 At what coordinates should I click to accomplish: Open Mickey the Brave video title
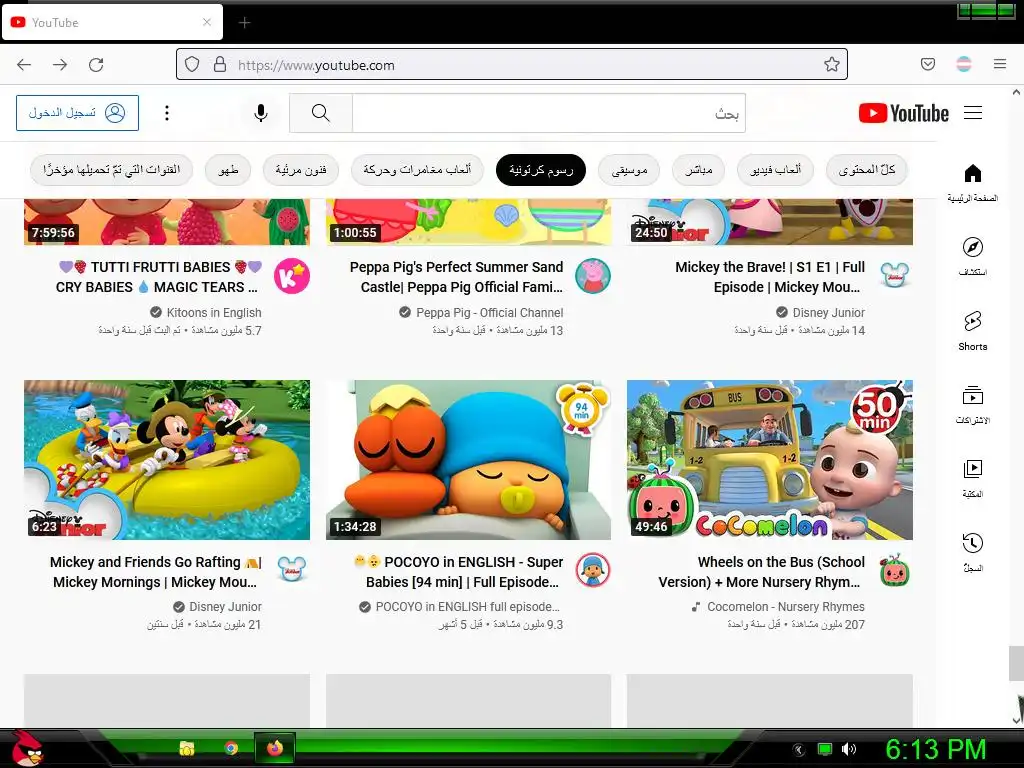coord(770,277)
